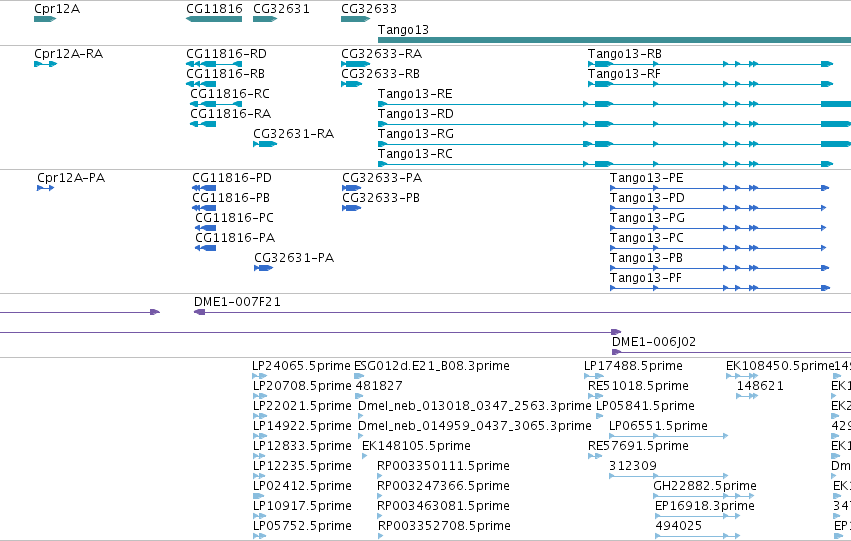Select feature 481827

coord(379,386)
